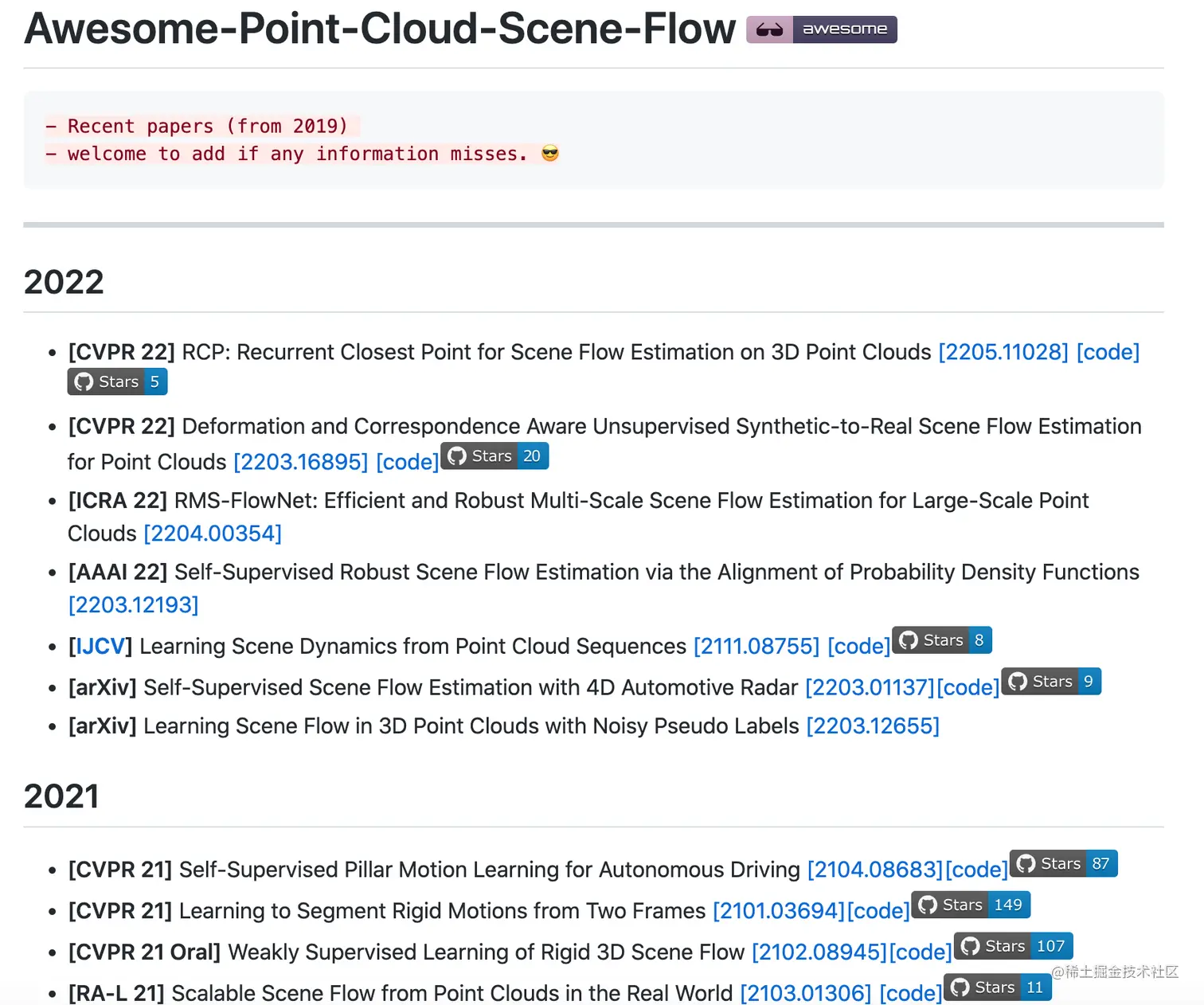The width and height of the screenshot is (1204, 1005).
Task: Click 'Learning Scene Dynamics from Point Cloud Sequences' title
Action: coord(412,646)
